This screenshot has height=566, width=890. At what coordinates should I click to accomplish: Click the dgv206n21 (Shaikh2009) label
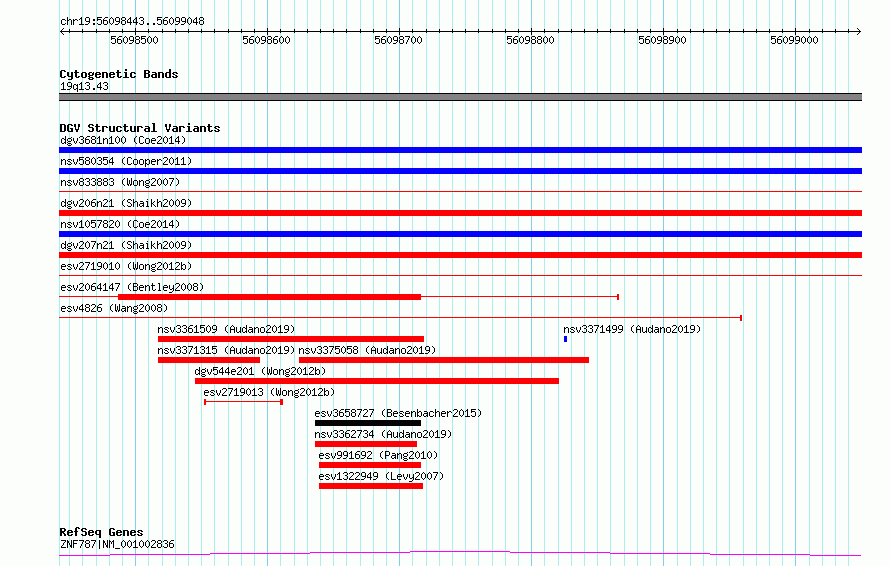tap(126, 203)
